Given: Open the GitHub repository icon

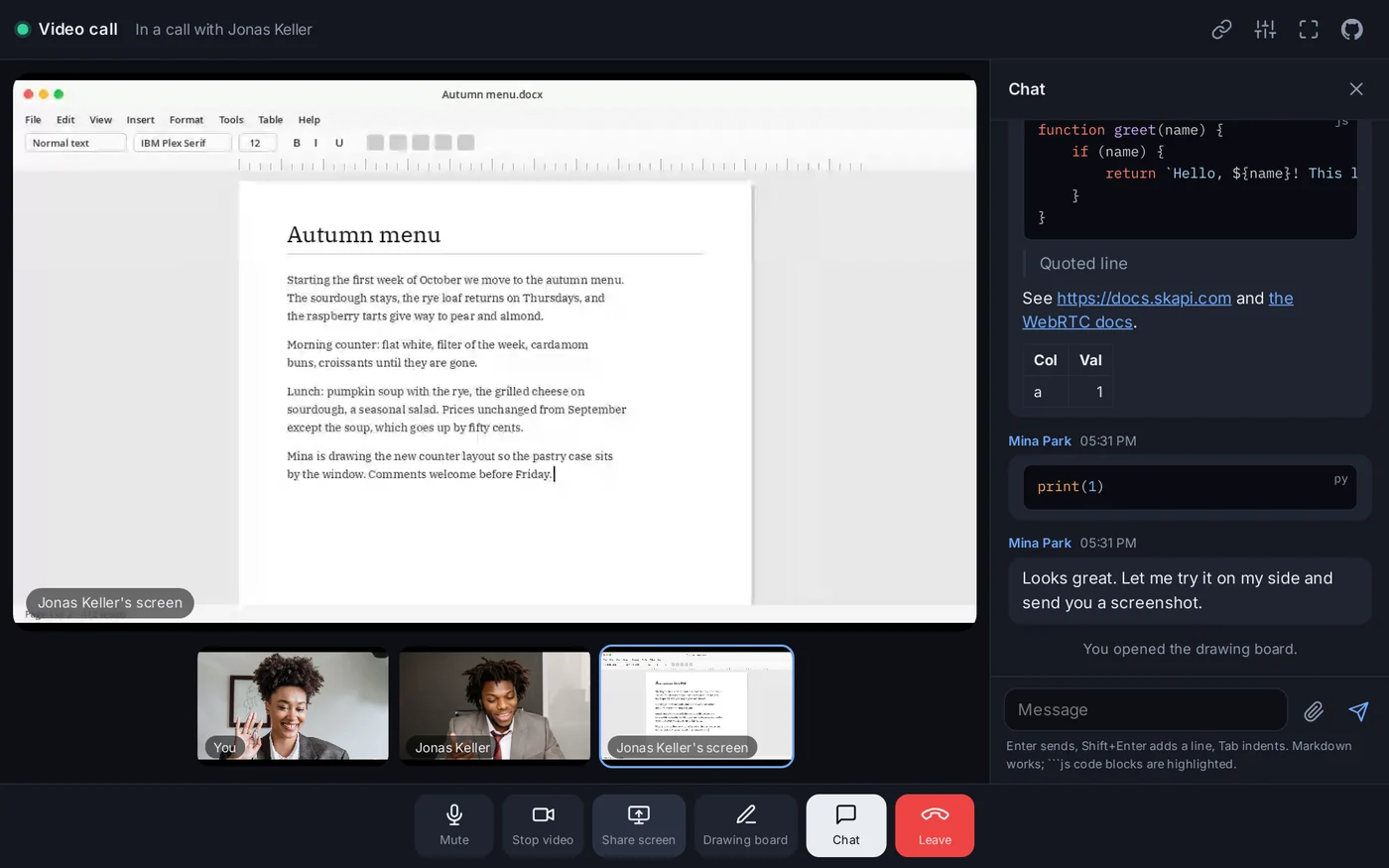Looking at the screenshot, I should 1352,30.
